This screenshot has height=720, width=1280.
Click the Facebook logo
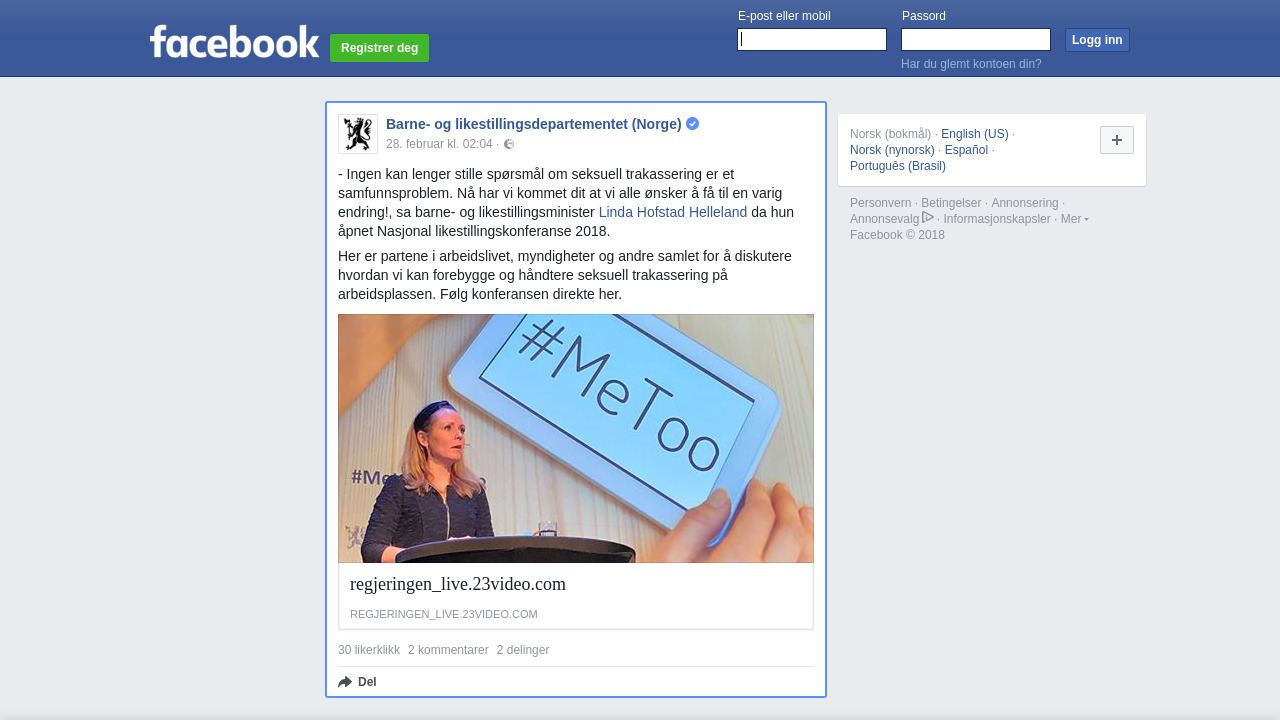(234, 42)
